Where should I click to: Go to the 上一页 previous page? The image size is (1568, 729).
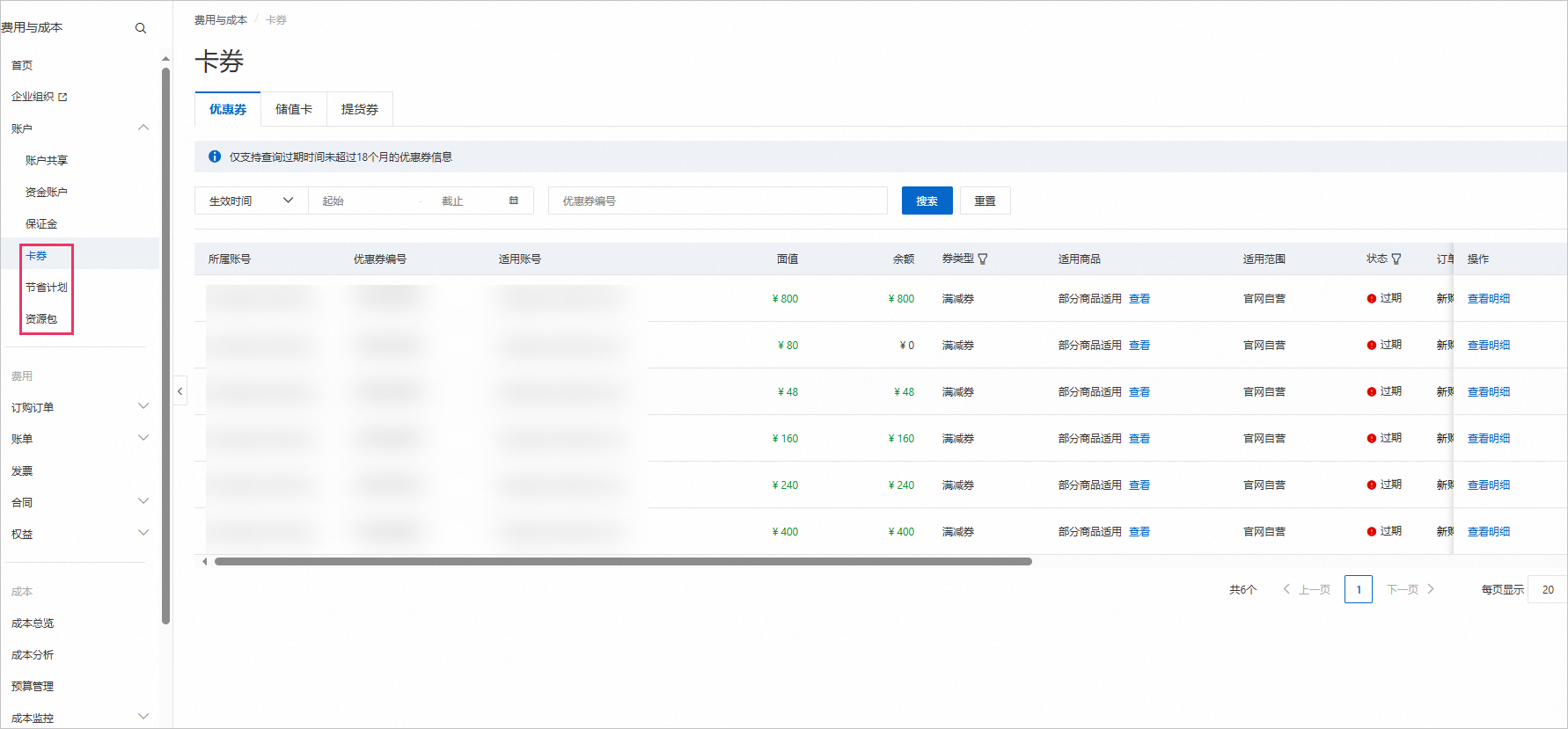click(1307, 589)
